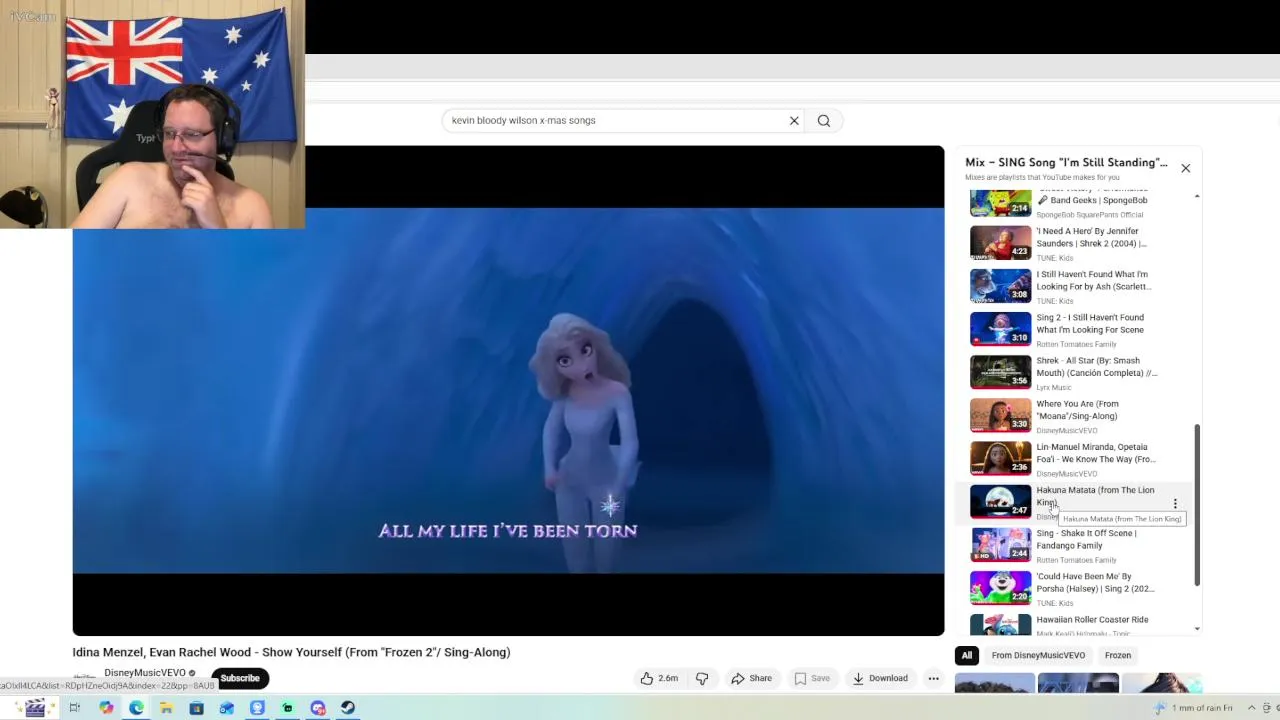
Task: Download the video
Action: point(880,678)
